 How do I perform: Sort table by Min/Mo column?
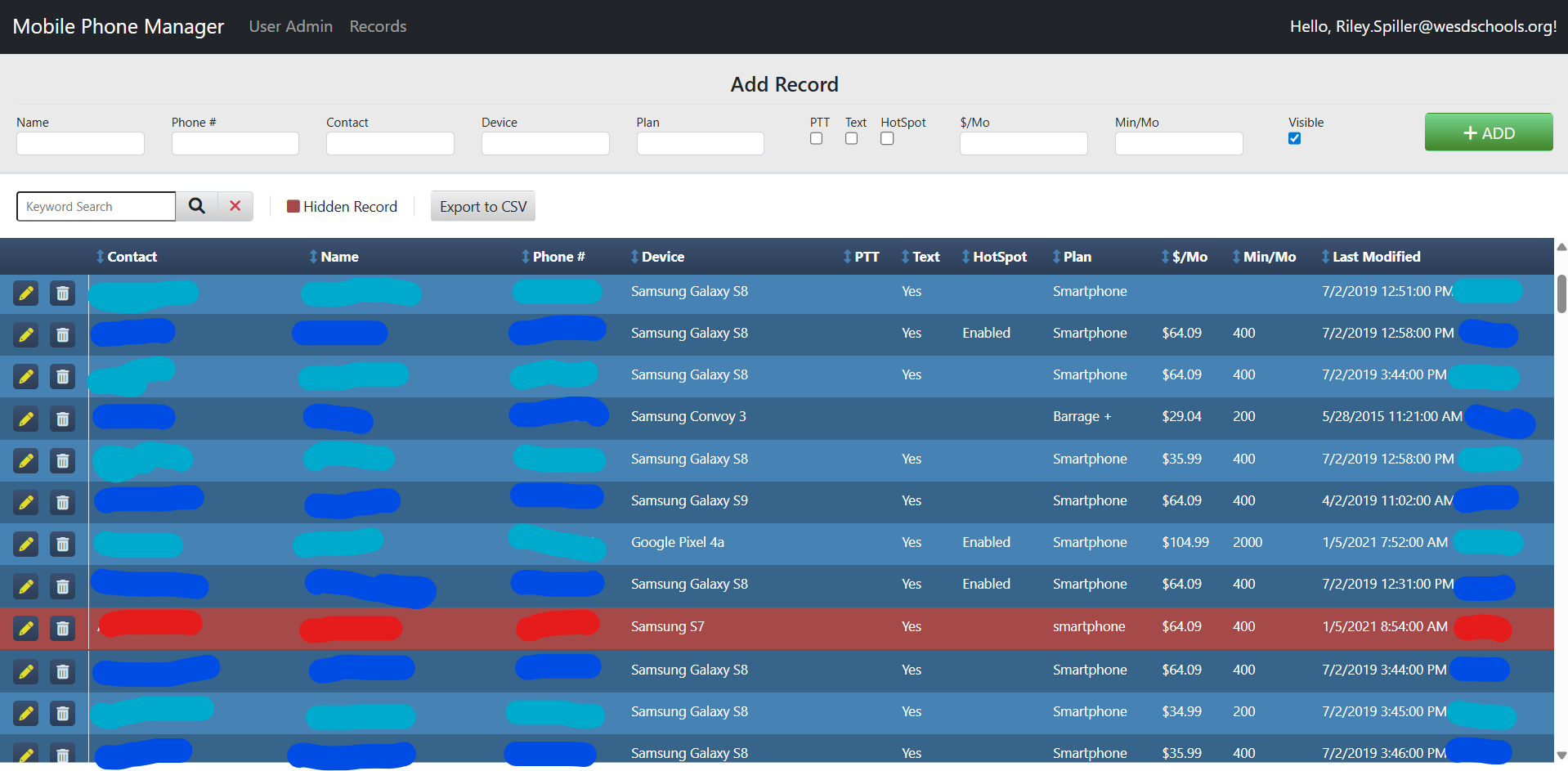(x=1264, y=257)
